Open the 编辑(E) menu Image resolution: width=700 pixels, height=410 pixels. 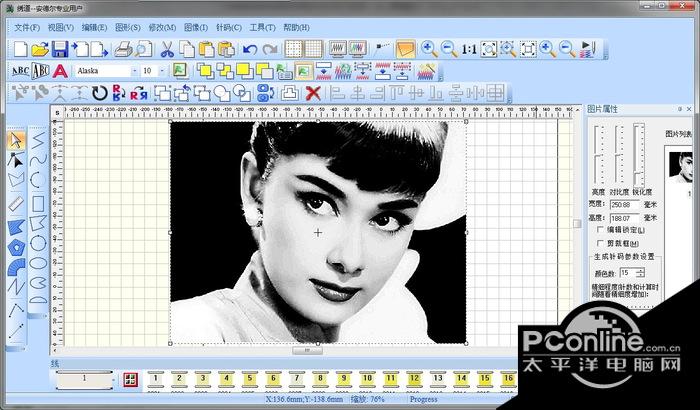94,27
